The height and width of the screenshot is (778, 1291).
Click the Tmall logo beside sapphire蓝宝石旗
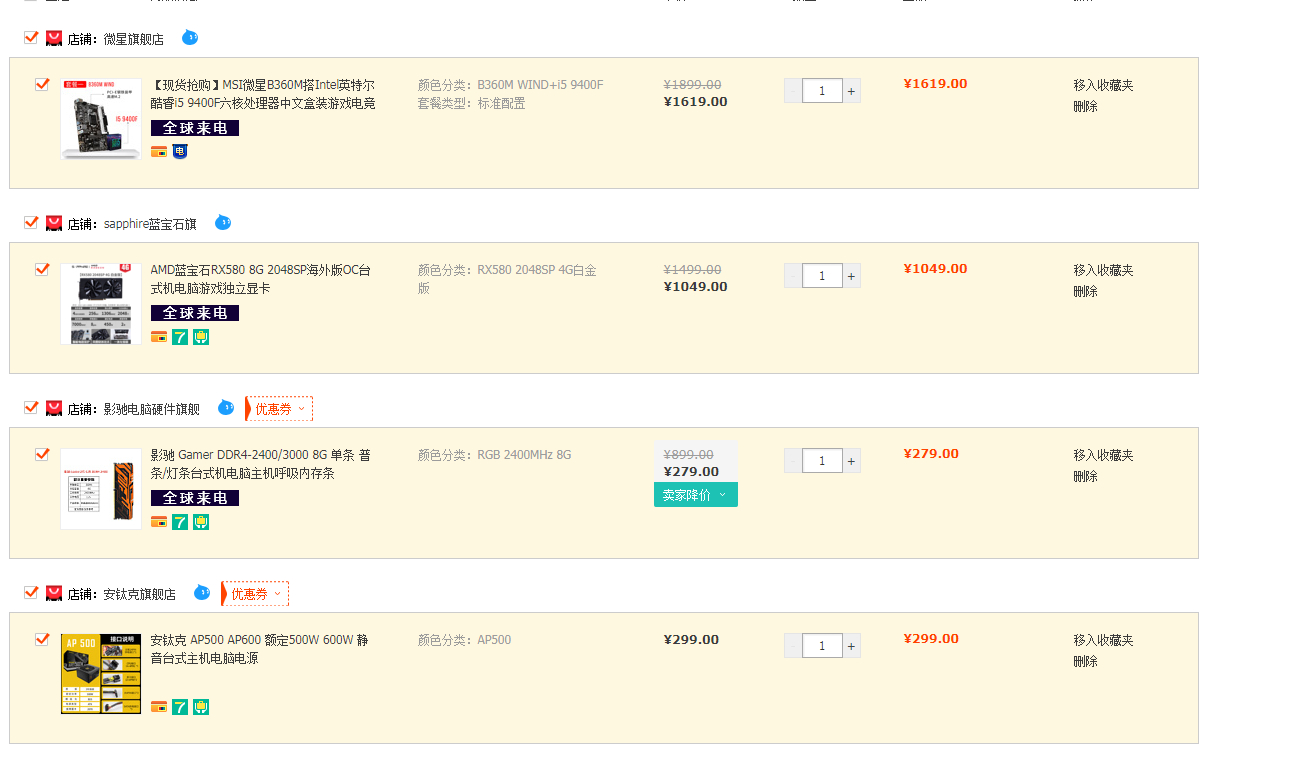[54, 223]
